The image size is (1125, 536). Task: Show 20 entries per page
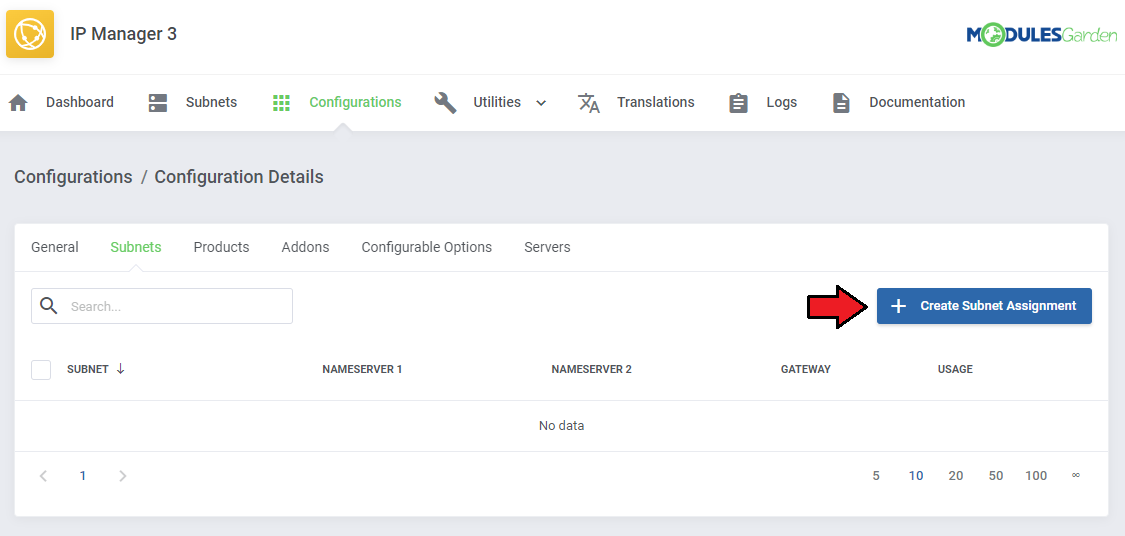[x=956, y=475]
